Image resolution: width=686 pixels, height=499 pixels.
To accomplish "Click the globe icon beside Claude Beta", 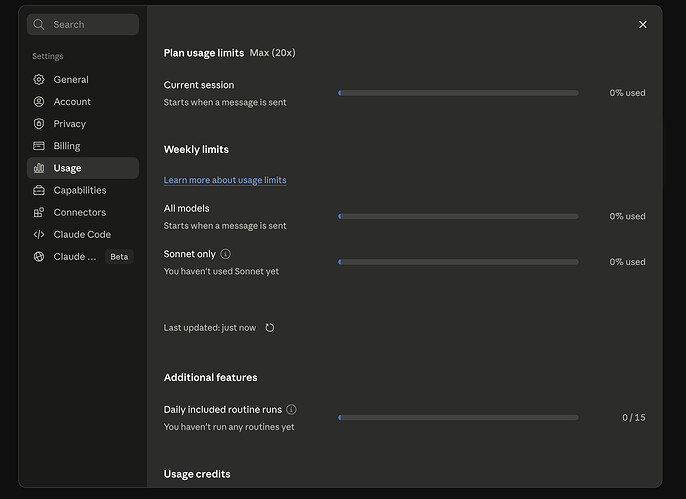I will pyautogui.click(x=39, y=257).
